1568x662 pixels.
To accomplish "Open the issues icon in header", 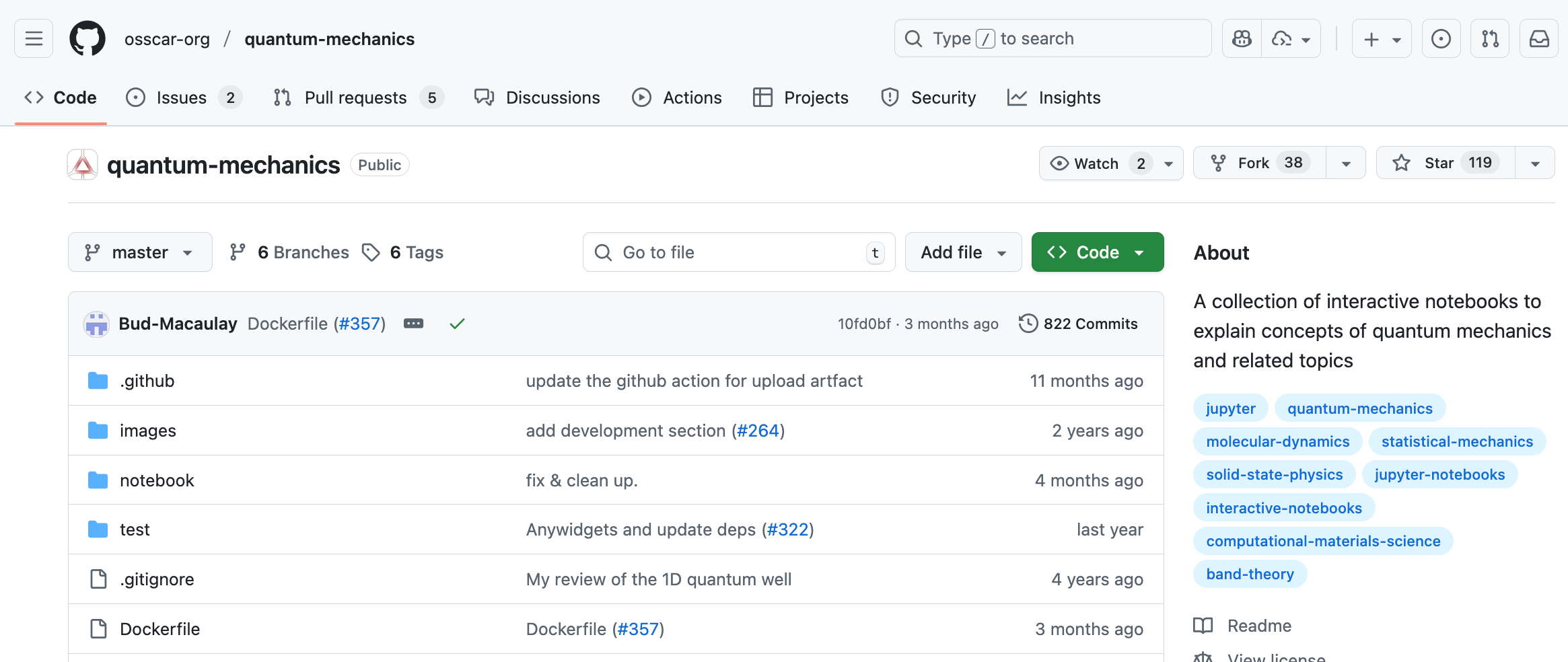I will point(1441,39).
